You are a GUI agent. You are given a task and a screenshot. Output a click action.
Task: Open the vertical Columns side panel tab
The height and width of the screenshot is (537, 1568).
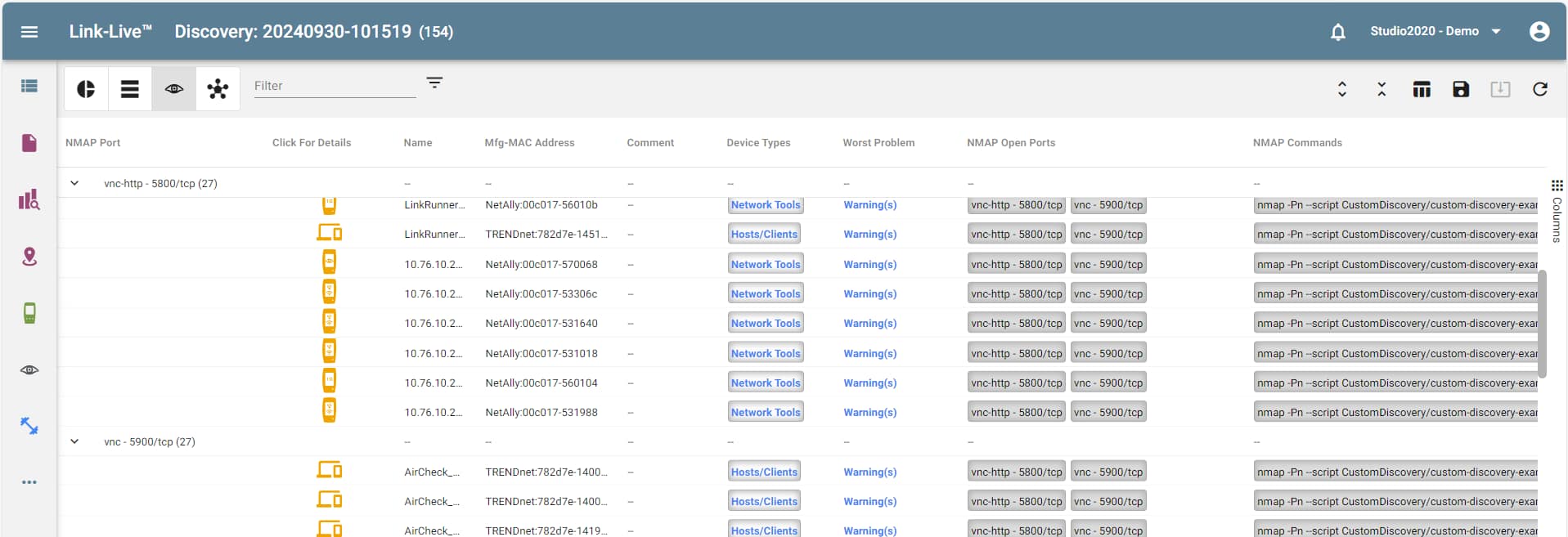(1557, 212)
